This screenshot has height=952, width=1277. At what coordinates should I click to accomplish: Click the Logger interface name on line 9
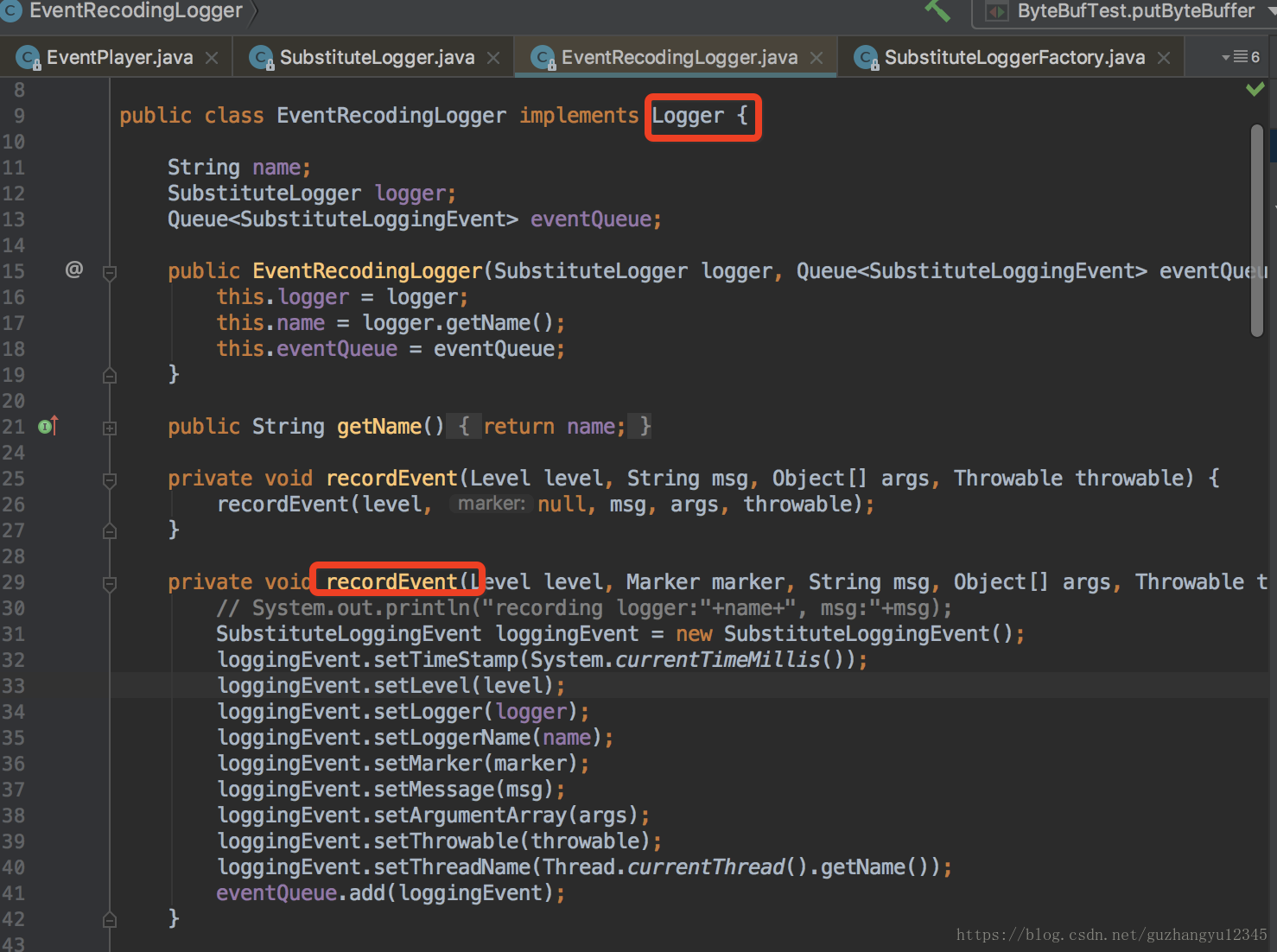point(688,116)
